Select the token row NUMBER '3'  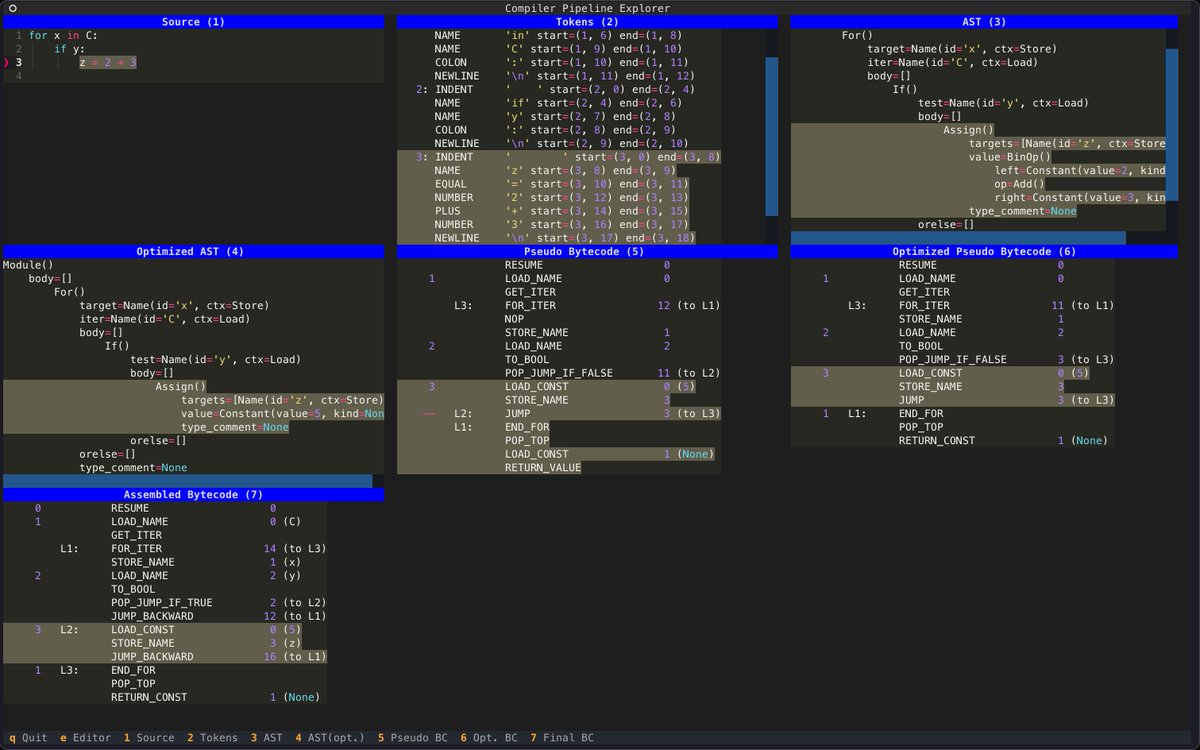[557, 224]
